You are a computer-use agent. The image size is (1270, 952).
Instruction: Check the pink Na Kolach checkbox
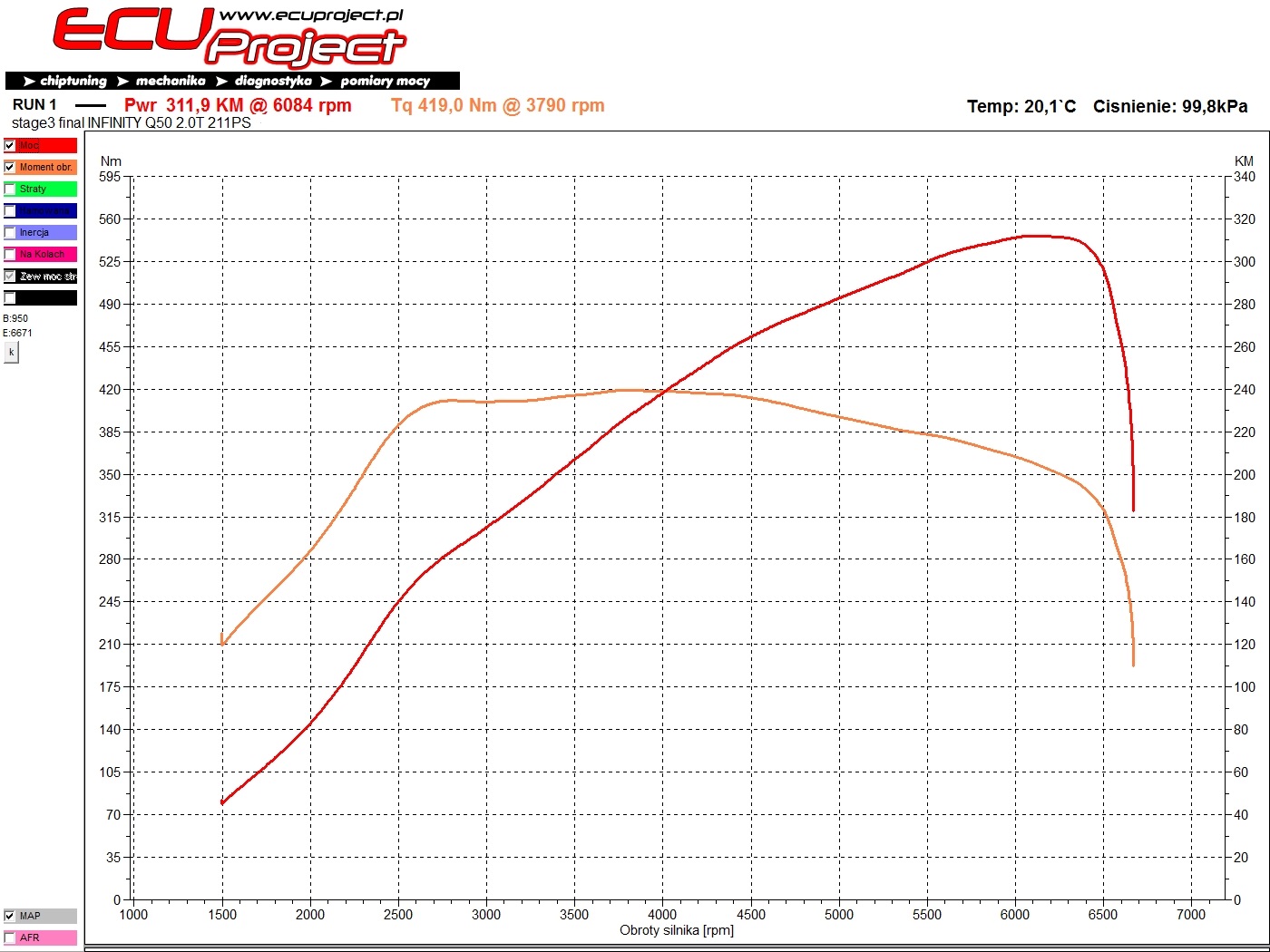tap(10, 254)
